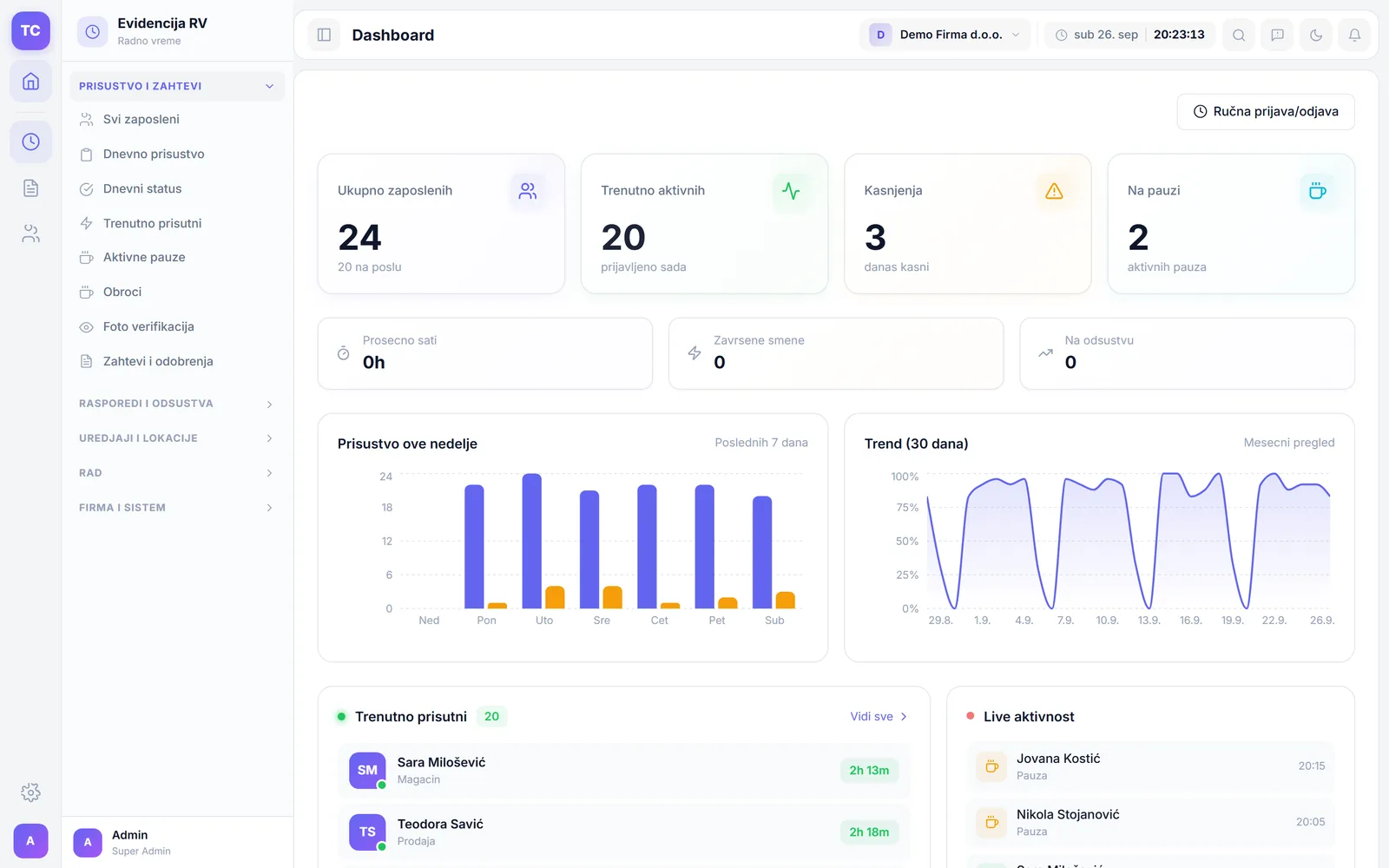This screenshot has width=1389, height=868.
Task: Open Admin Super Admin profile
Action: click(177, 842)
